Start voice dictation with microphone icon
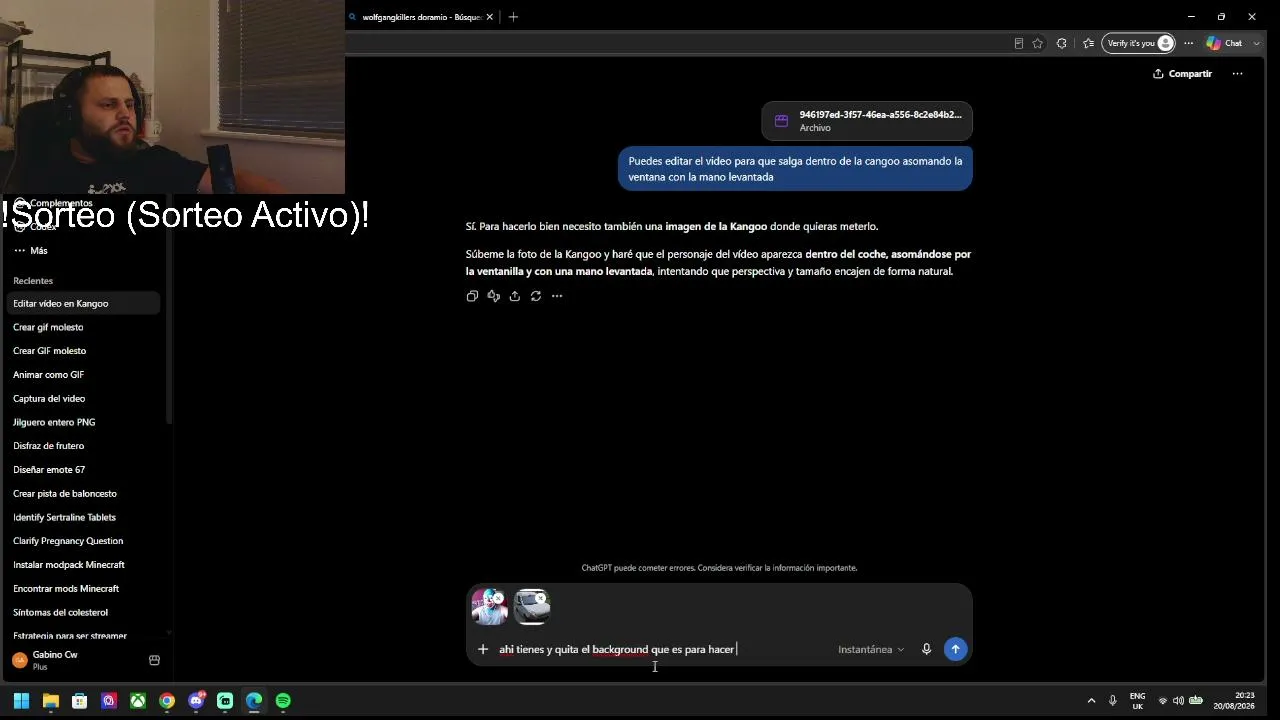 coord(926,649)
